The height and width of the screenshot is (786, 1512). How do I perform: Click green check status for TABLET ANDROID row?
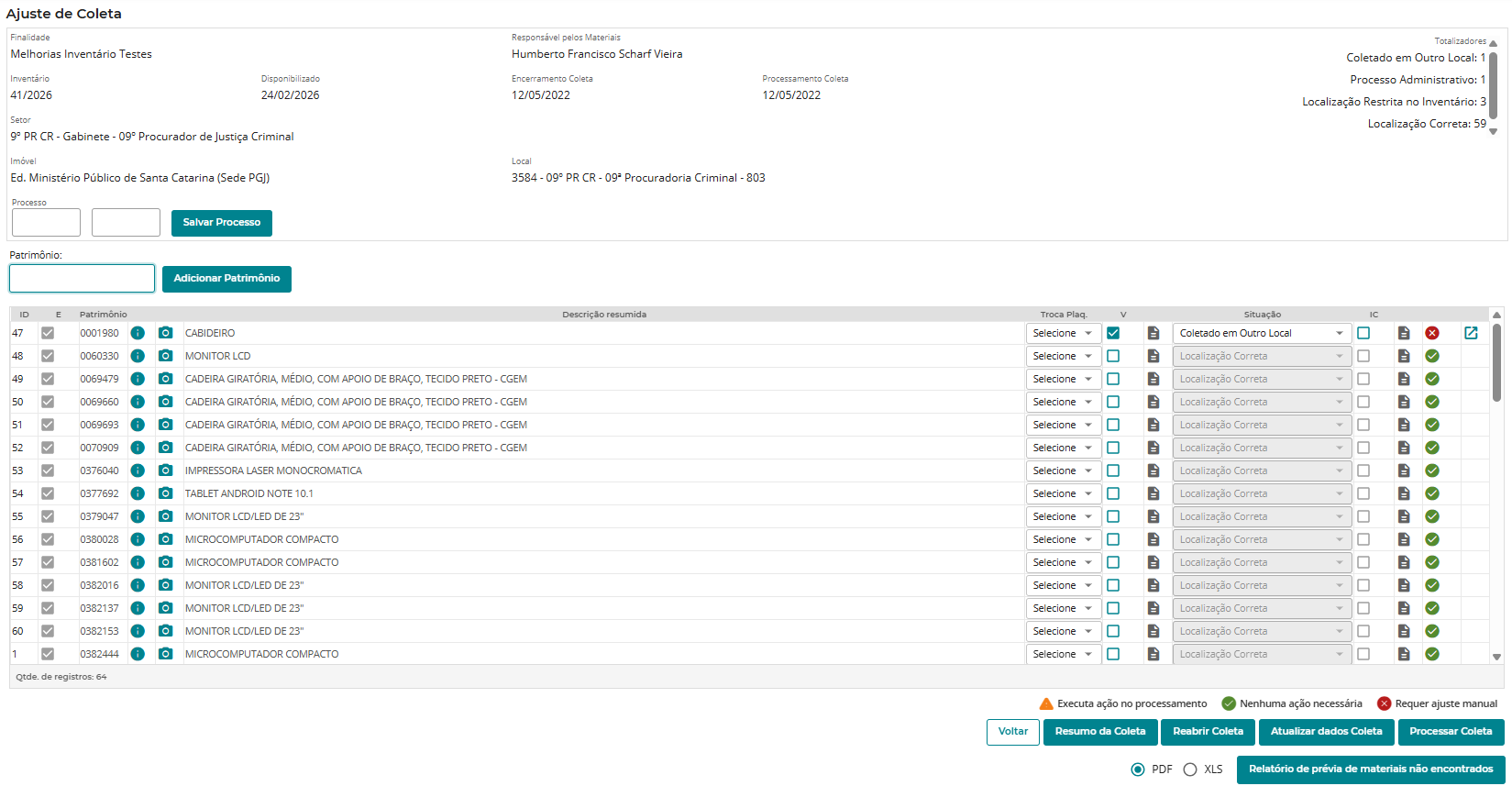pos(1432,493)
